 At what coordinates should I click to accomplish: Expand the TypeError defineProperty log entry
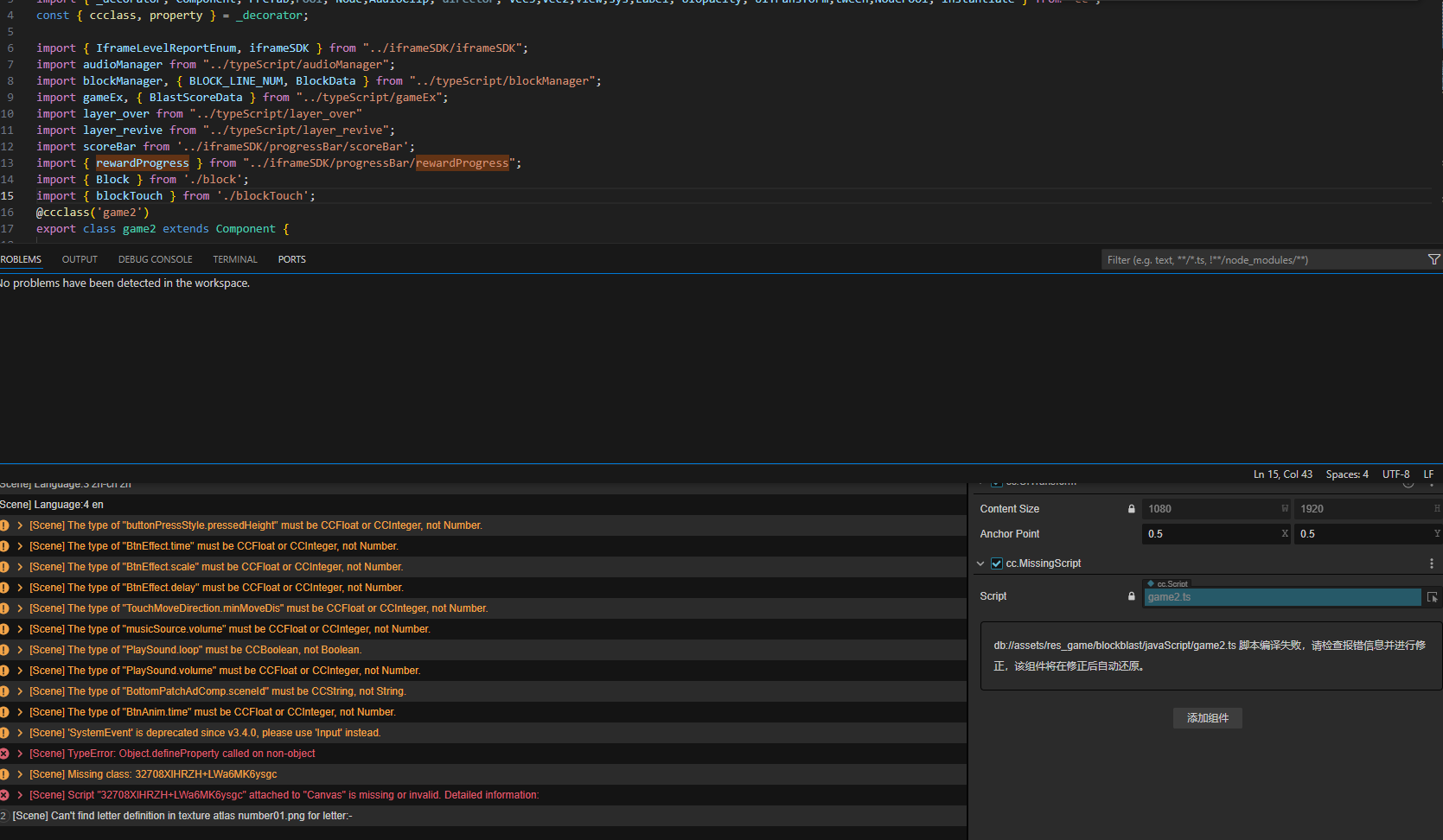pyautogui.click(x=20, y=754)
